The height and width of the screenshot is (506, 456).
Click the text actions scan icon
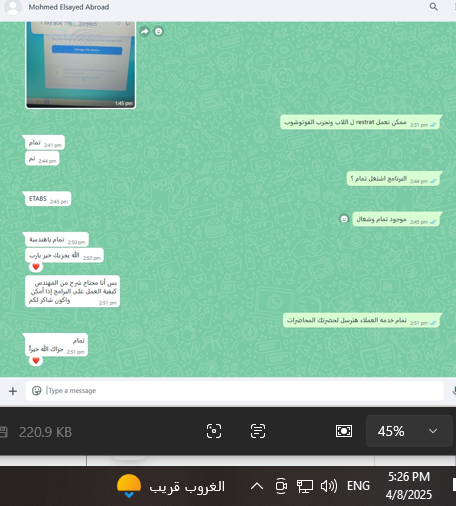pos(258,431)
